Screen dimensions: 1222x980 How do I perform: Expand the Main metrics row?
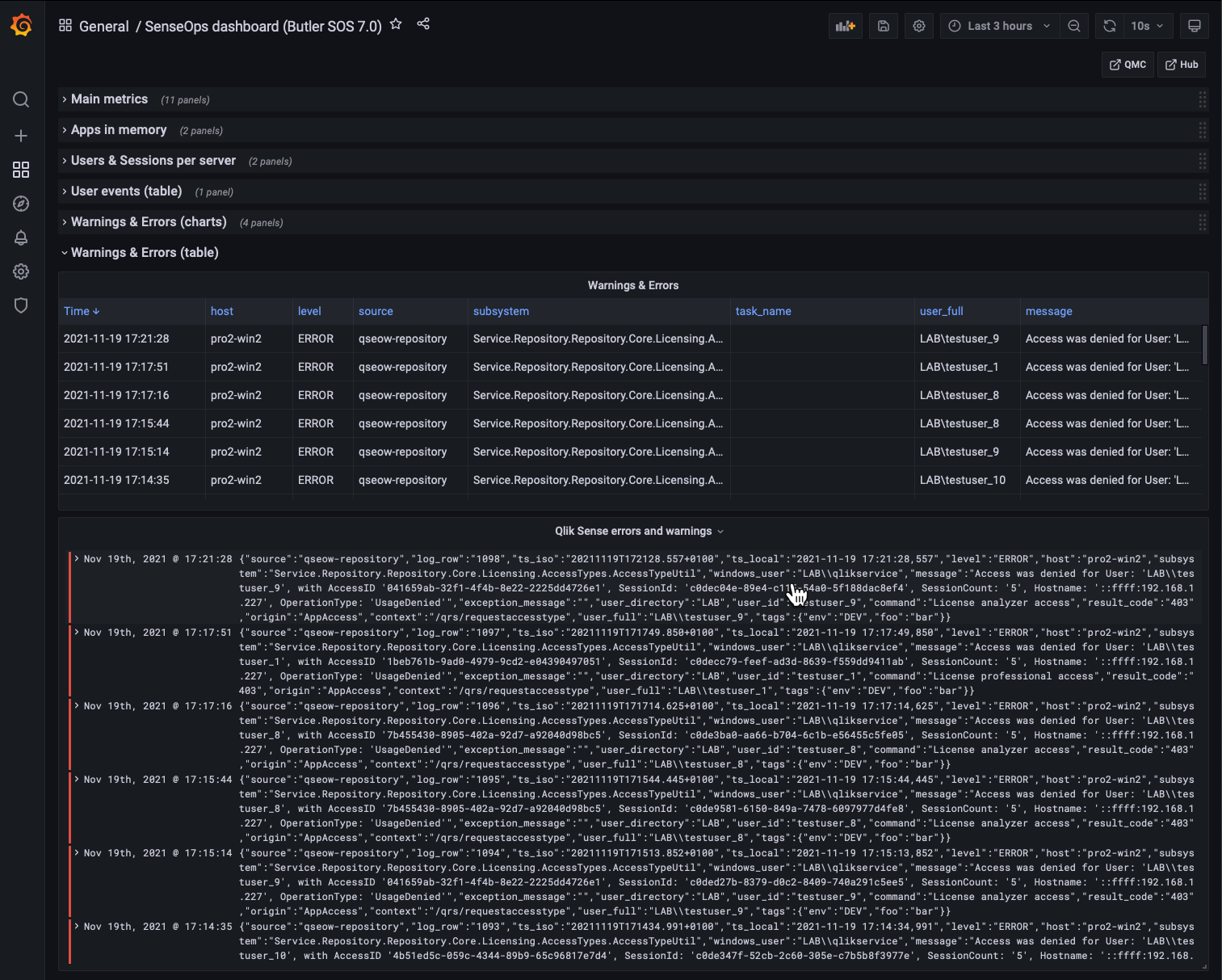[108, 99]
